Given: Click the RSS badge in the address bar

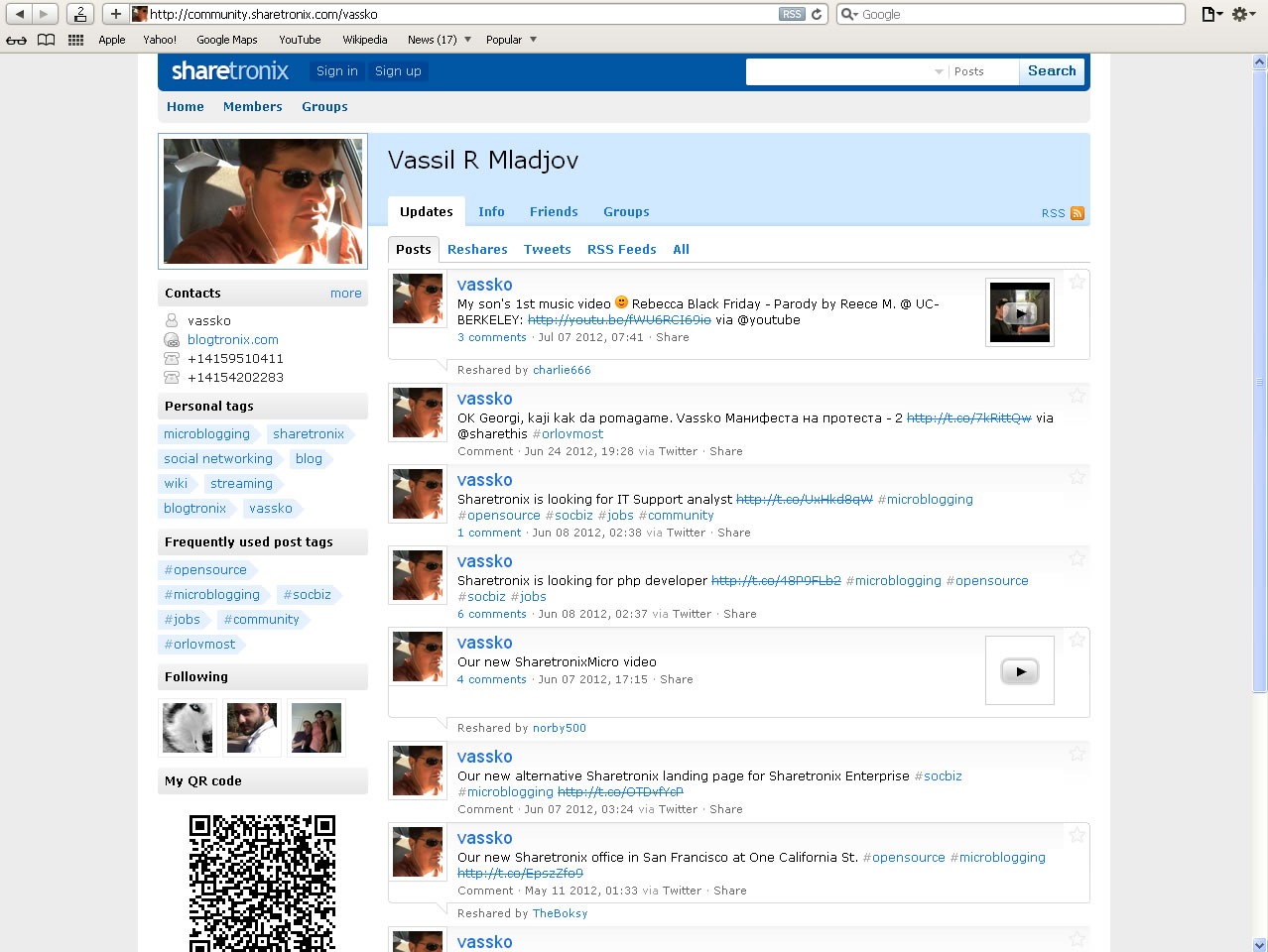Looking at the screenshot, I should [792, 14].
